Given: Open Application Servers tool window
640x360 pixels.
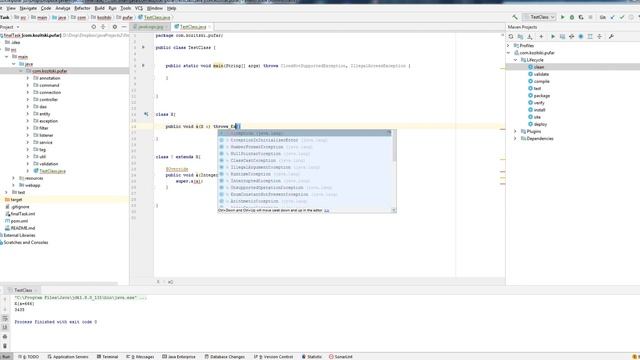Looking at the screenshot, I should point(68,357).
